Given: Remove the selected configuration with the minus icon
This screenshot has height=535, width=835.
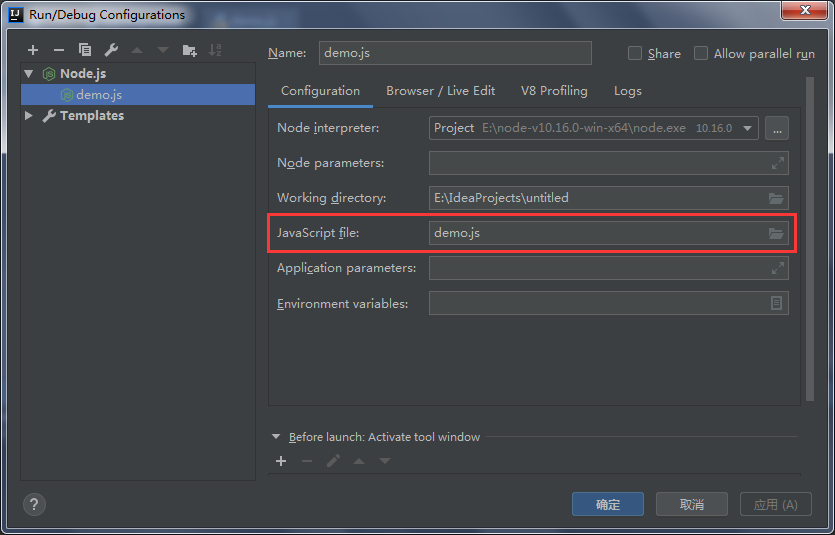Looking at the screenshot, I should [59, 50].
